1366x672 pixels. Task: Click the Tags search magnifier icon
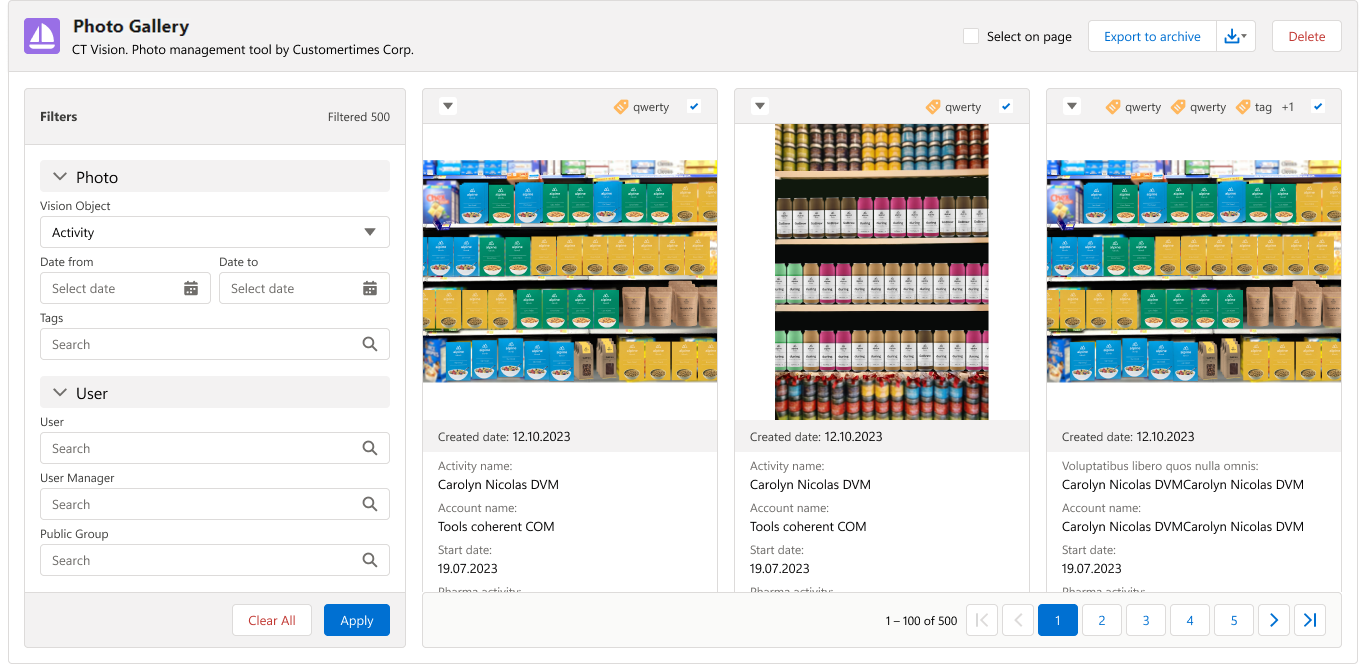click(370, 344)
